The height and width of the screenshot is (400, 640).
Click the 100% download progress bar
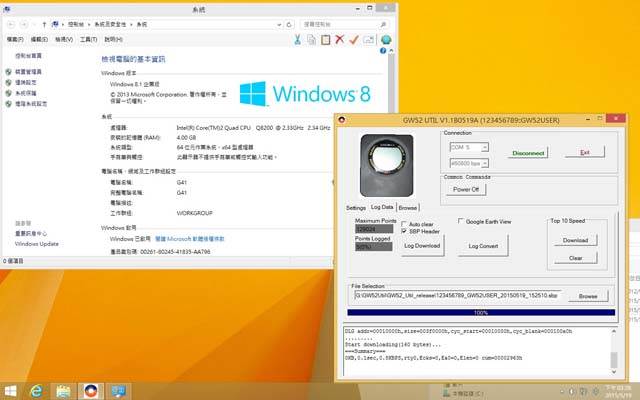(x=480, y=312)
